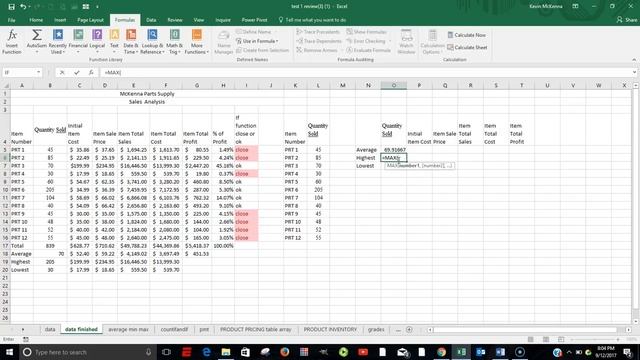The height and width of the screenshot is (360, 640).
Task: Switch to the Page Layout tab
Action: [90, 20]
